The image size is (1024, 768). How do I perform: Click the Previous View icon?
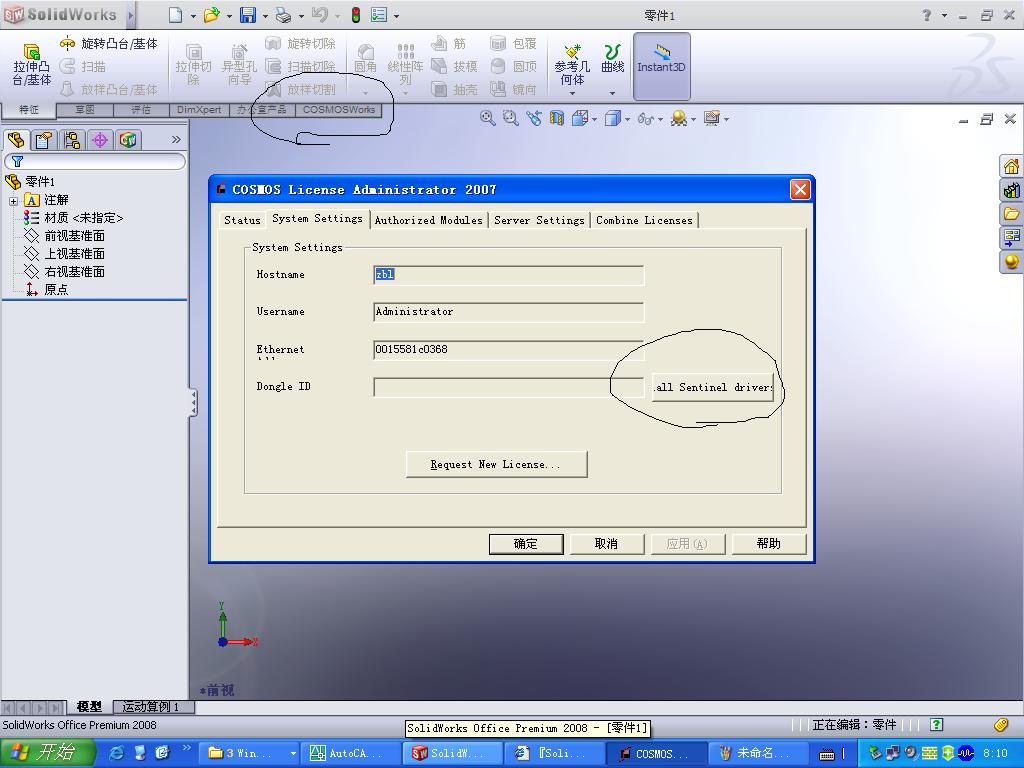534,118
